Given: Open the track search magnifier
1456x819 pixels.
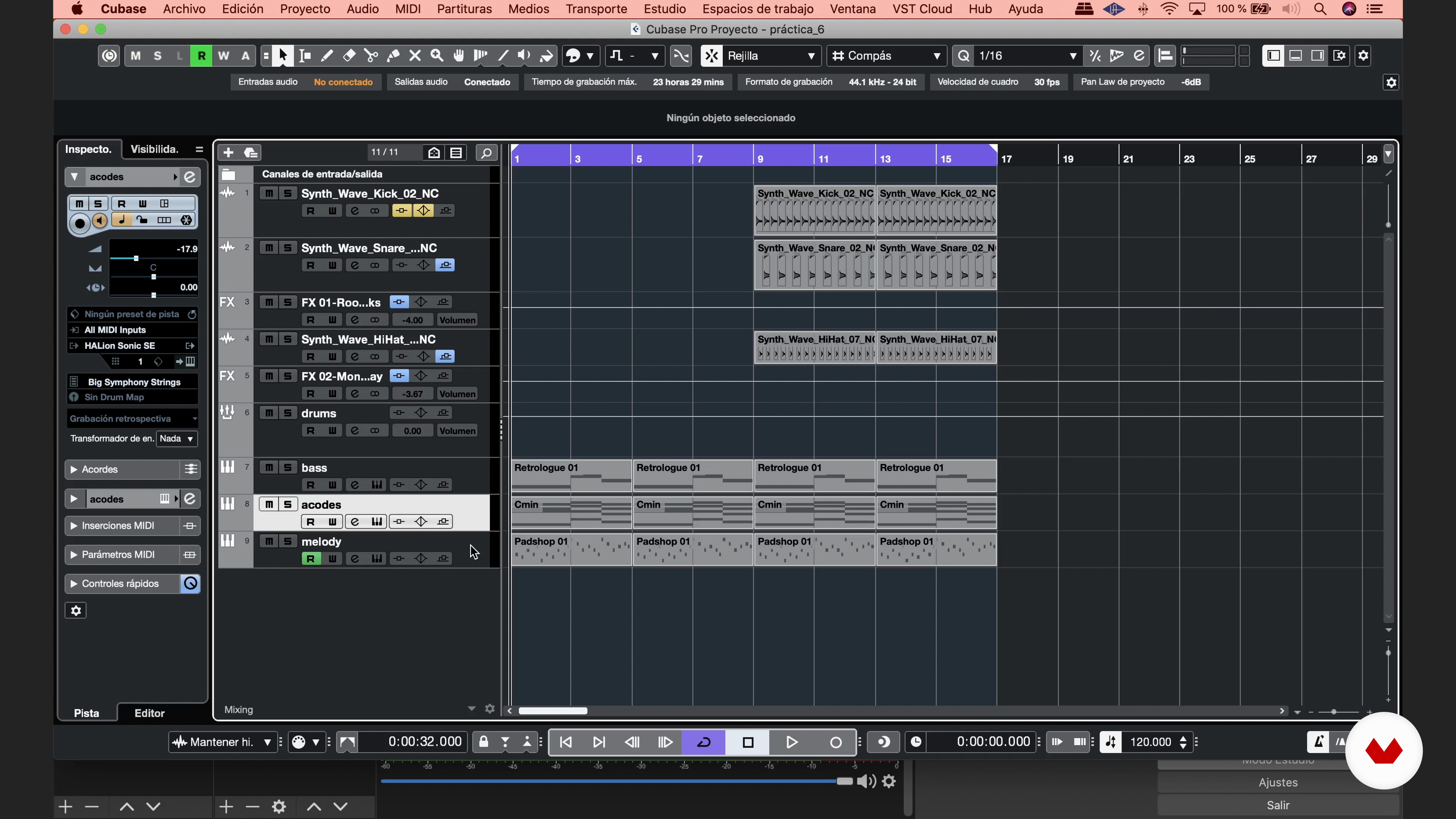Looking at the screenshot, I should click(486, 152).
